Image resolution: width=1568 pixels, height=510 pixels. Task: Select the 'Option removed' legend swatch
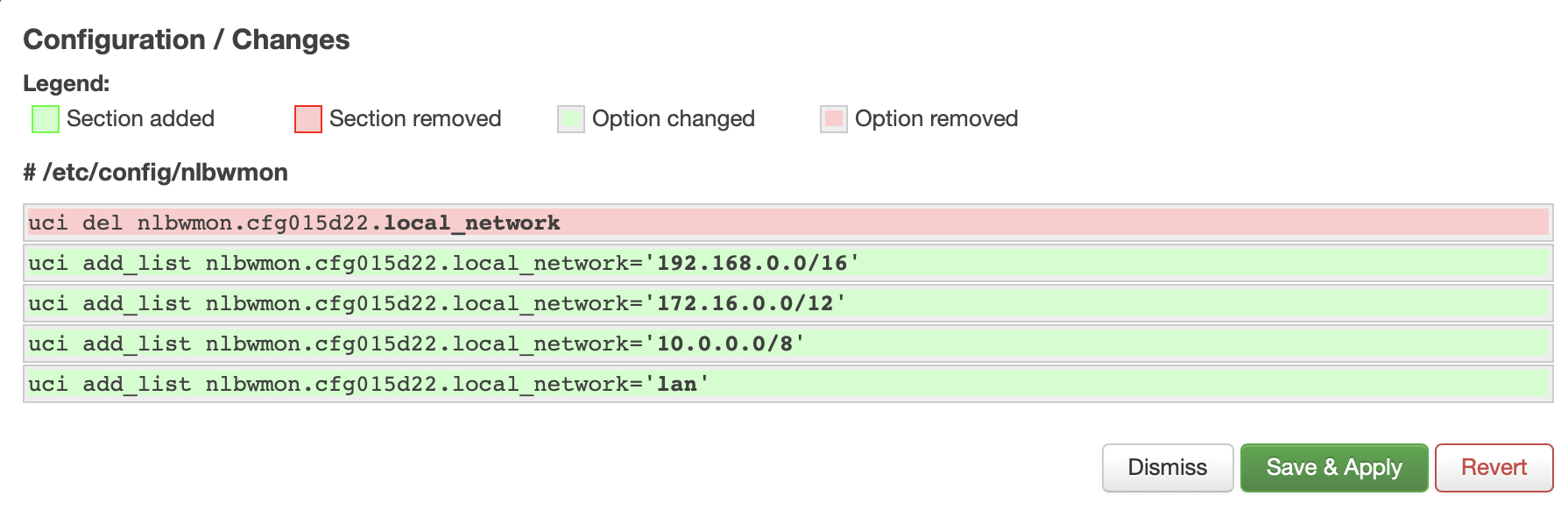tap(832, 118)
